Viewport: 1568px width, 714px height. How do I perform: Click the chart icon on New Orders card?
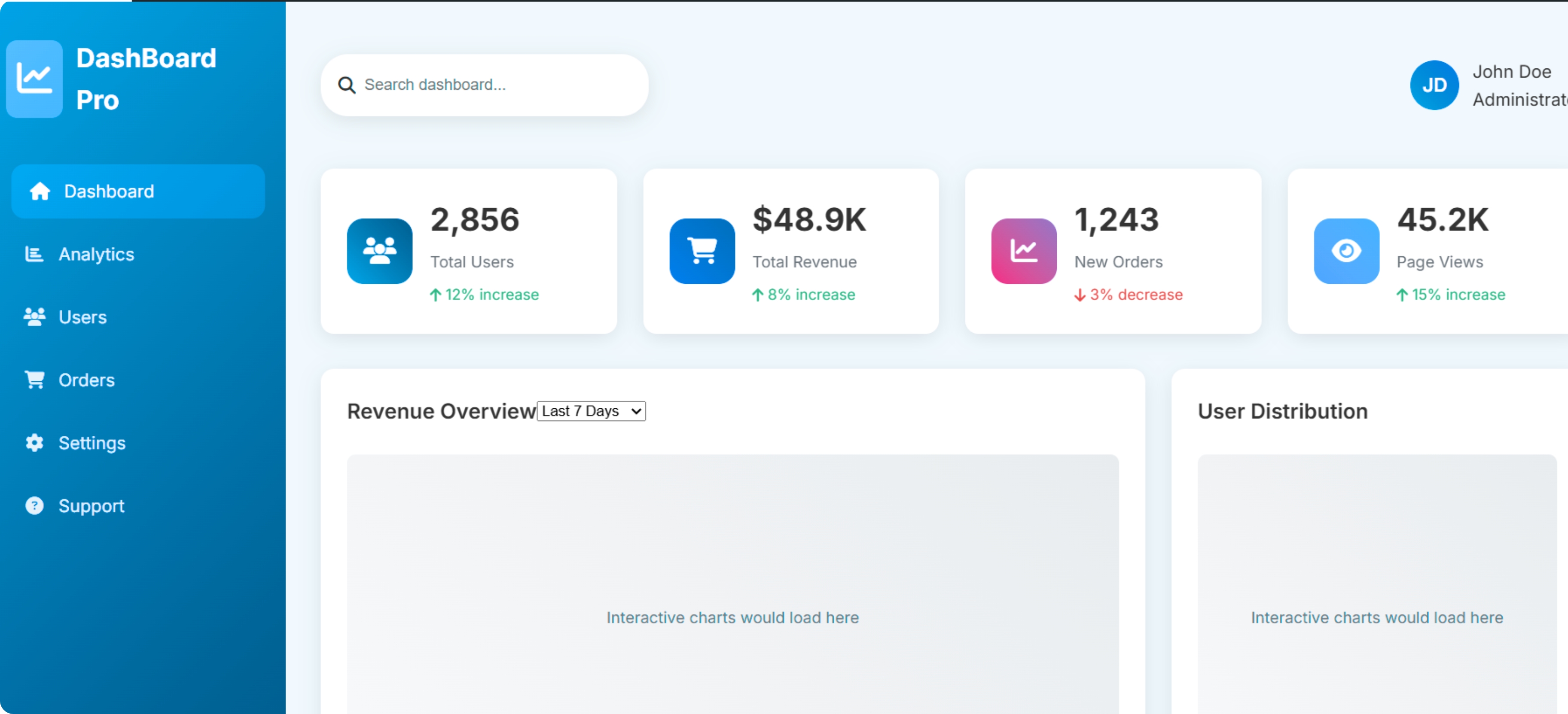click(x=1023, y=251)
